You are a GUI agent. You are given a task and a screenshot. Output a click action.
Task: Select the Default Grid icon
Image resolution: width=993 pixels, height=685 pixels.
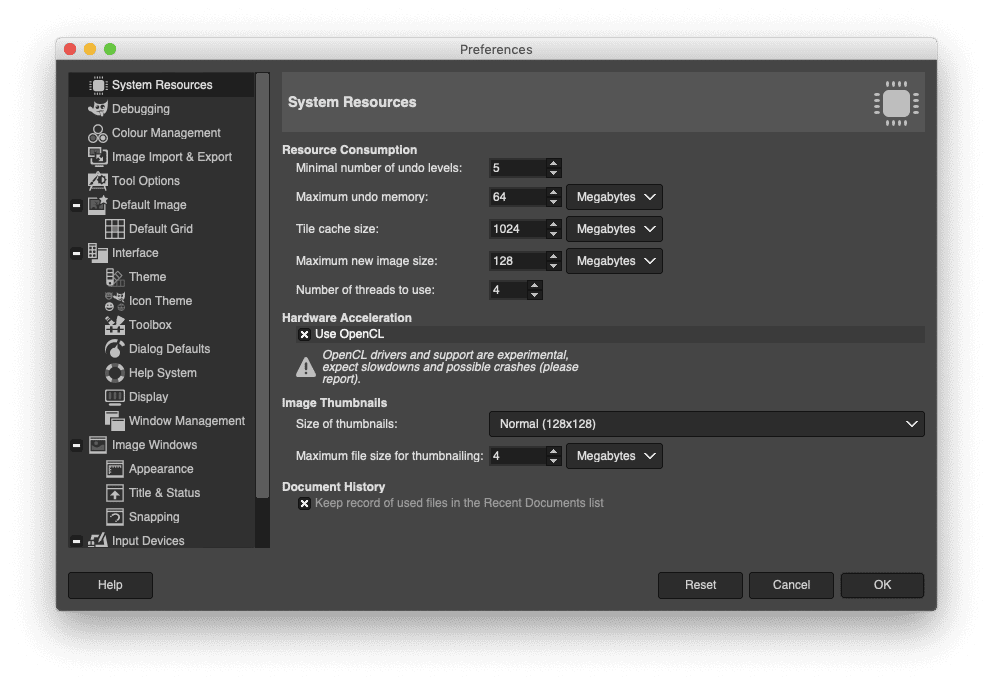pyautogui.click(x=115, y=229)
